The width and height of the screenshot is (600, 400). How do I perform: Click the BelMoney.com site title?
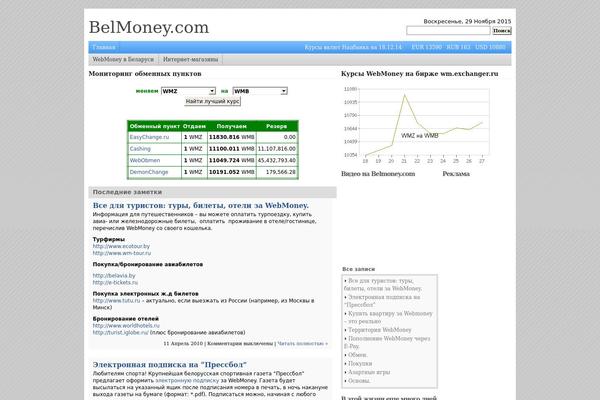coord(149,28)
